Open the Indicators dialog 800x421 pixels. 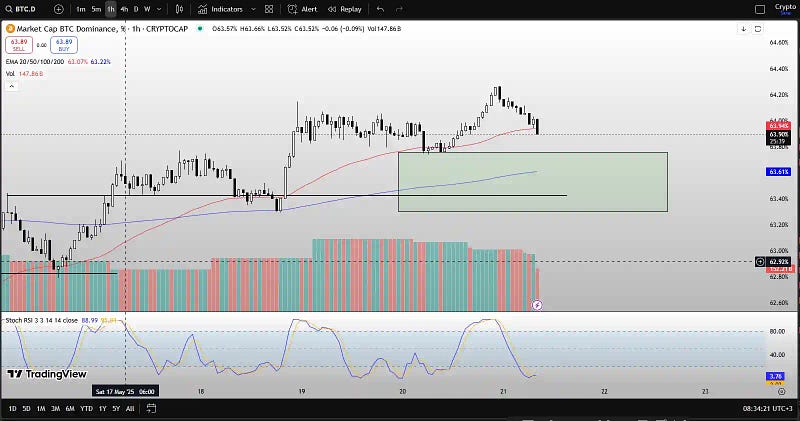pos(220,9)
